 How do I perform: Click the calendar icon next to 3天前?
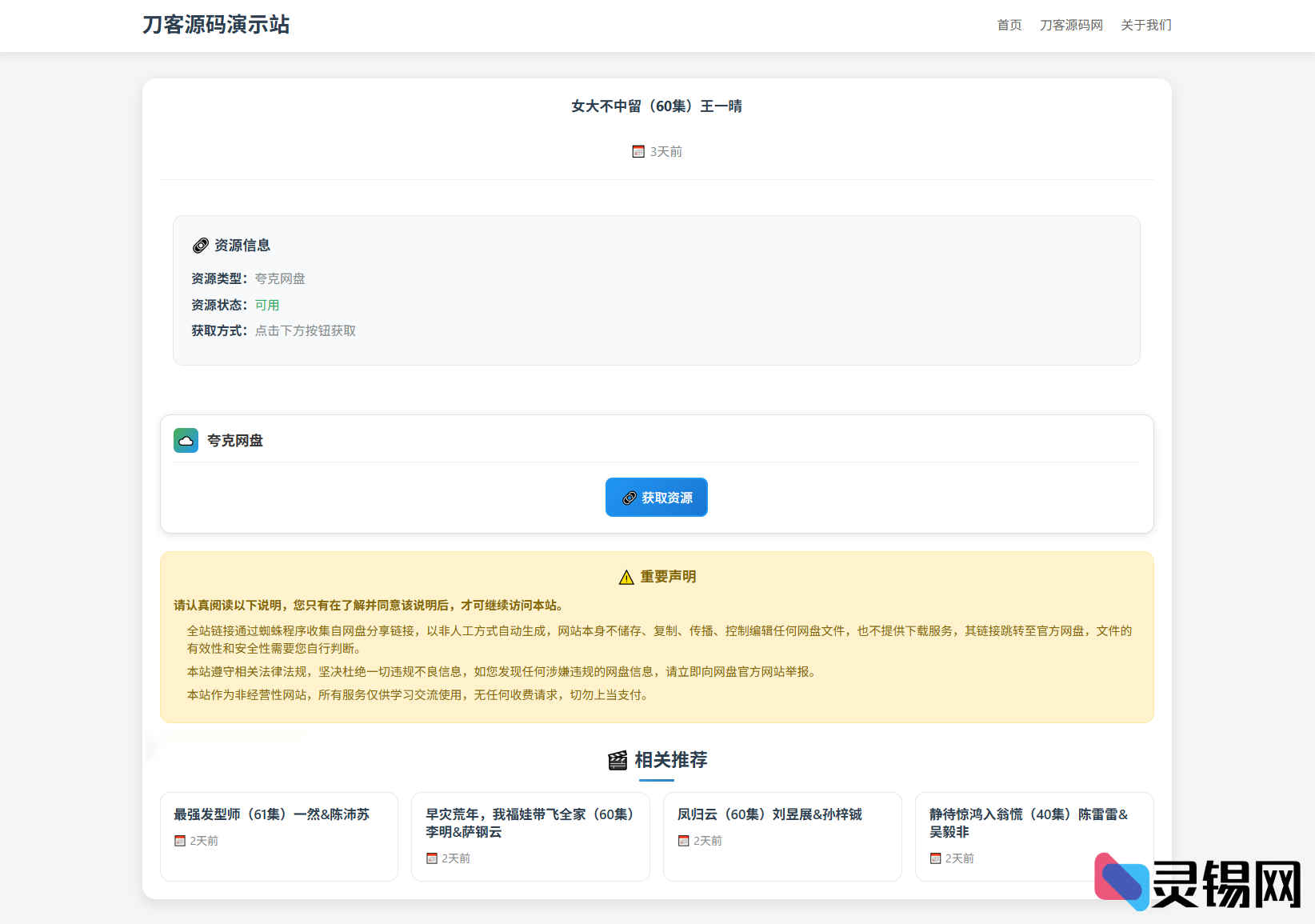click(638, 151)
